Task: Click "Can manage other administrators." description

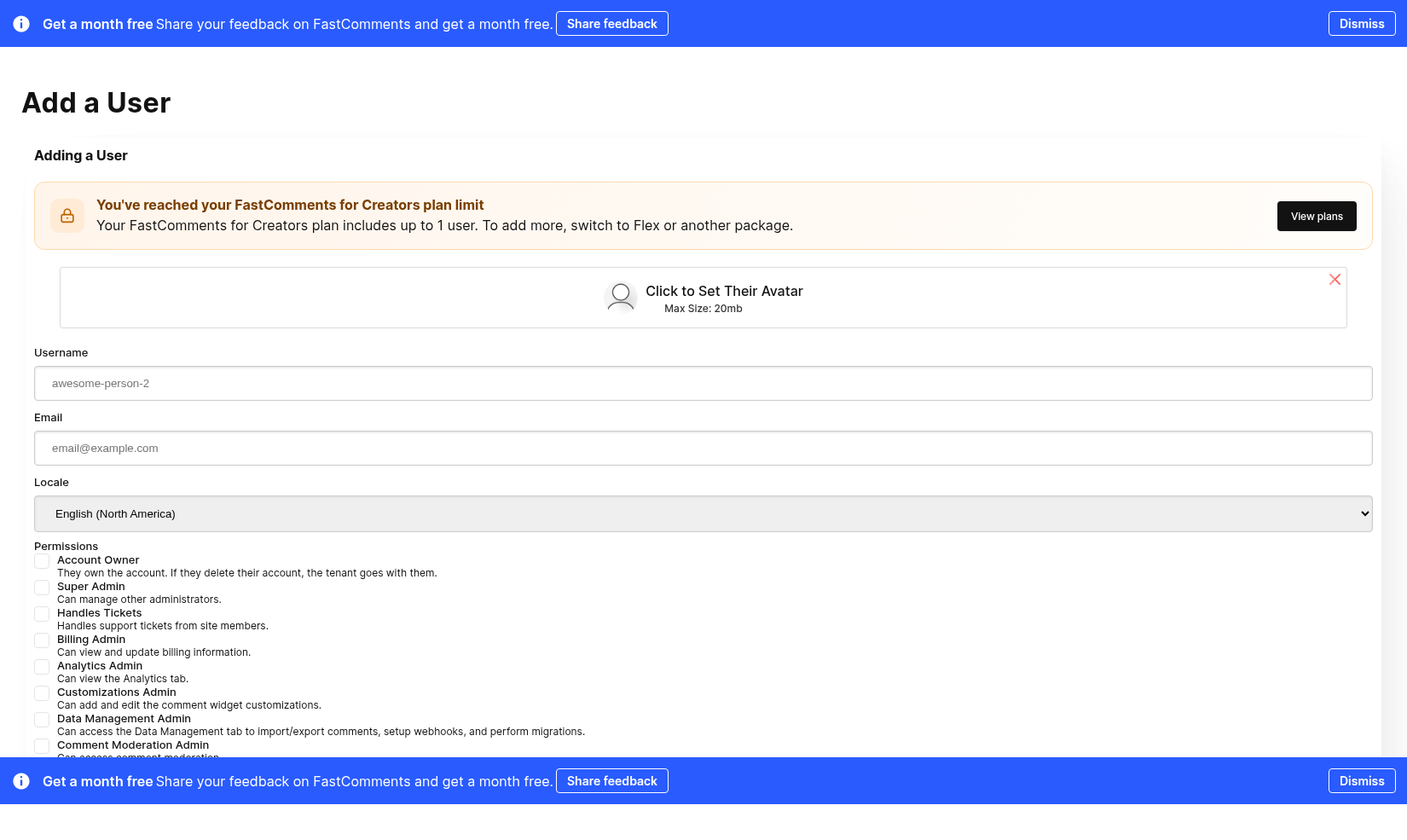Action: click(139, 600)
